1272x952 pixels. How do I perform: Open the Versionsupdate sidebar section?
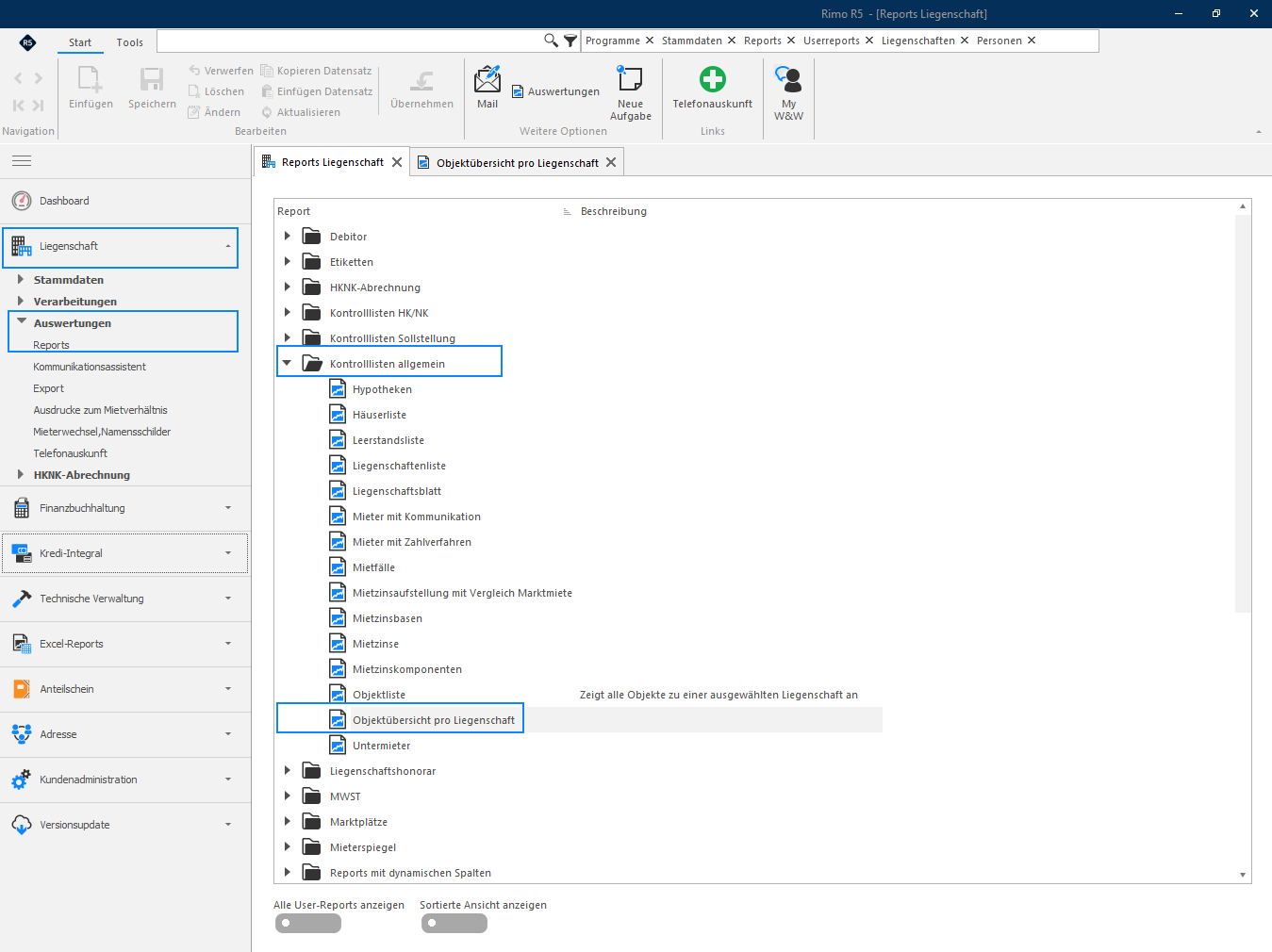click(125, 825)
